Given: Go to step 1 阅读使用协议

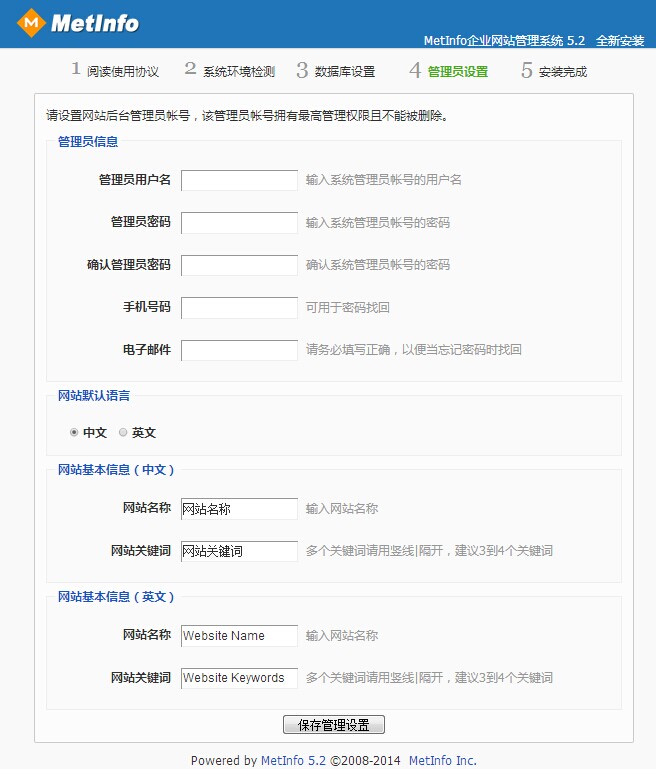Looking at the screenshot, I should tap(115, 71).
